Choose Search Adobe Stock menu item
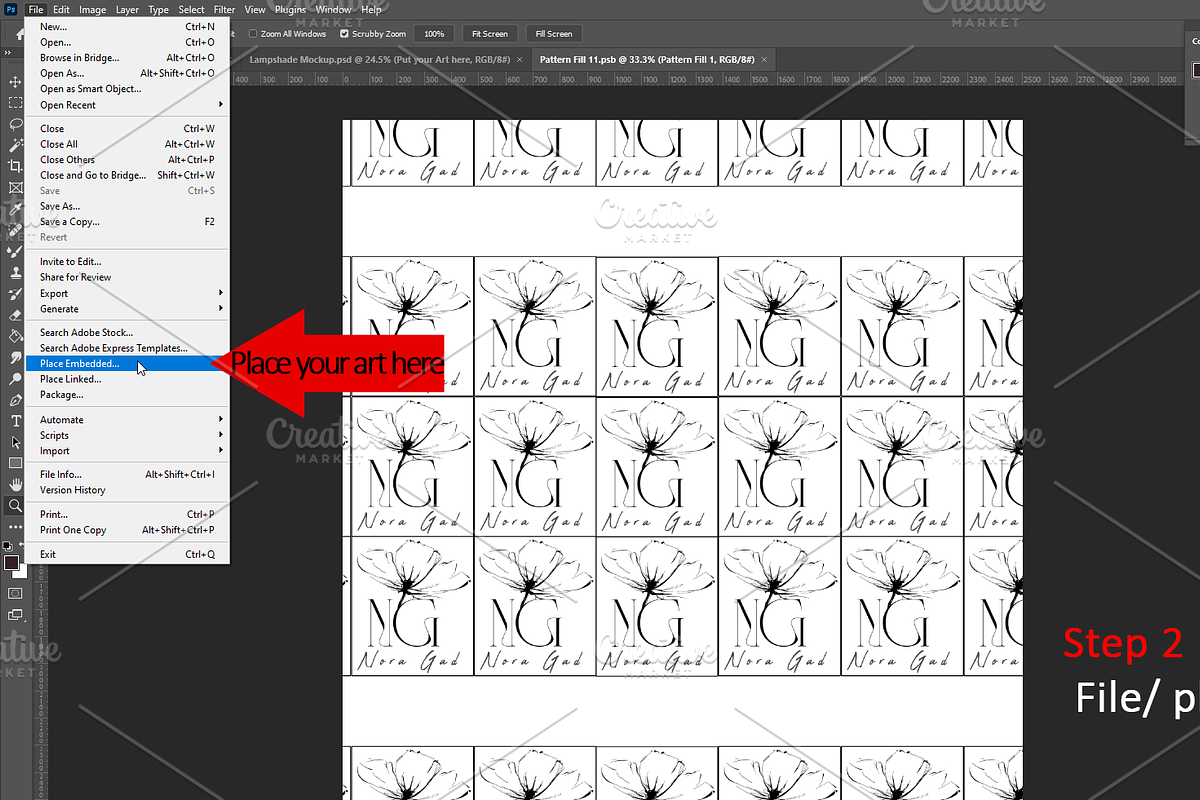 (x=127, y=333)
